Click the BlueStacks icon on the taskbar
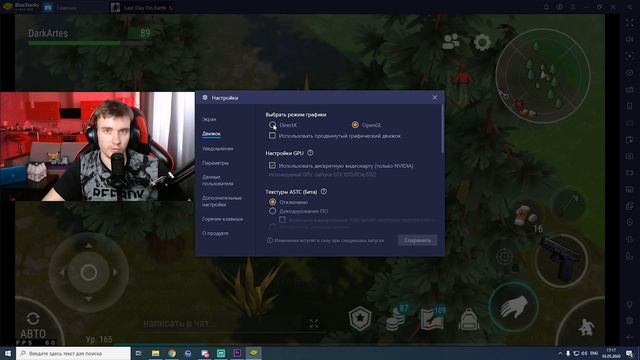The height and width of the screenshot is (360, 640). [x=253, y=353]
